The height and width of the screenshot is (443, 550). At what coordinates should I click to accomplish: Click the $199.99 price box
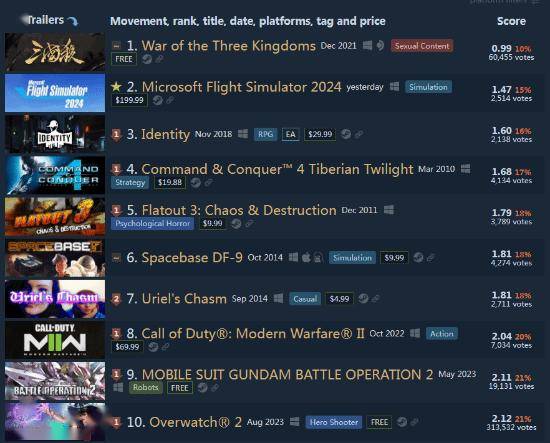point(129,100)
